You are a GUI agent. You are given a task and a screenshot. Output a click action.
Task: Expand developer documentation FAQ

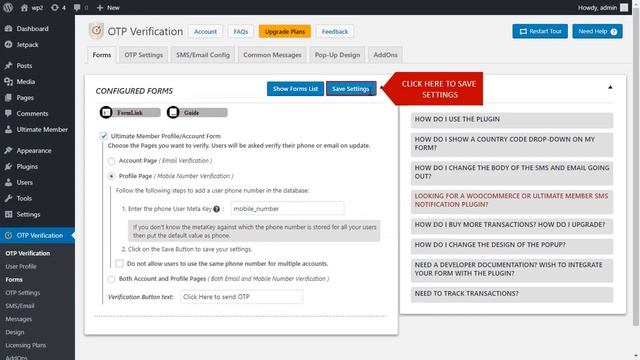pyautogui.click(x=512, y=270)
